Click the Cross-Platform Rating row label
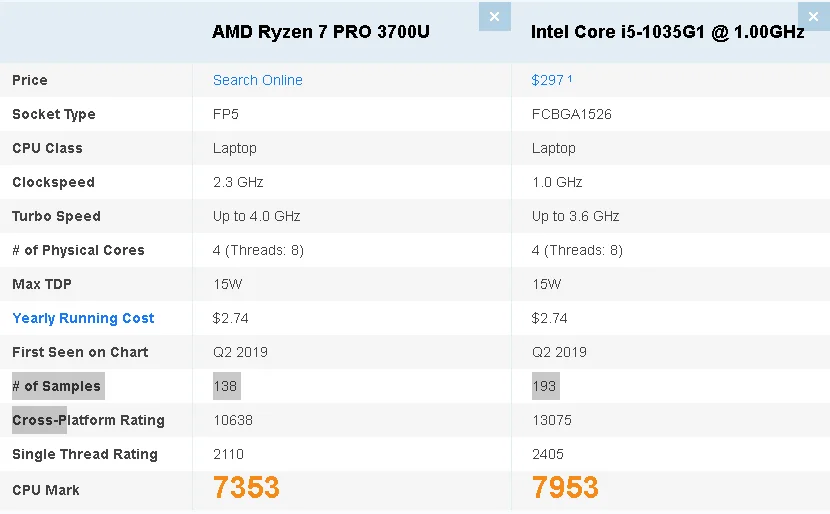The width and height of the screenshot is (830, 514). pos(88,420)
